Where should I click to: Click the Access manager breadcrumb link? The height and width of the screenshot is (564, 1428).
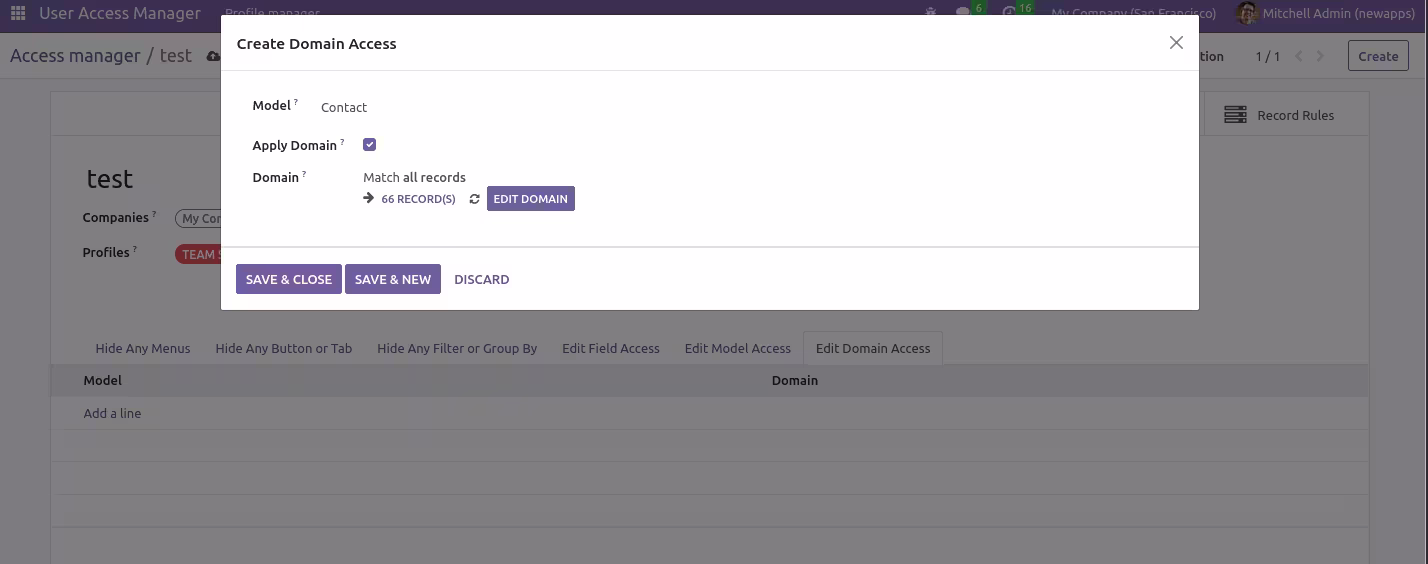(75, 56)
